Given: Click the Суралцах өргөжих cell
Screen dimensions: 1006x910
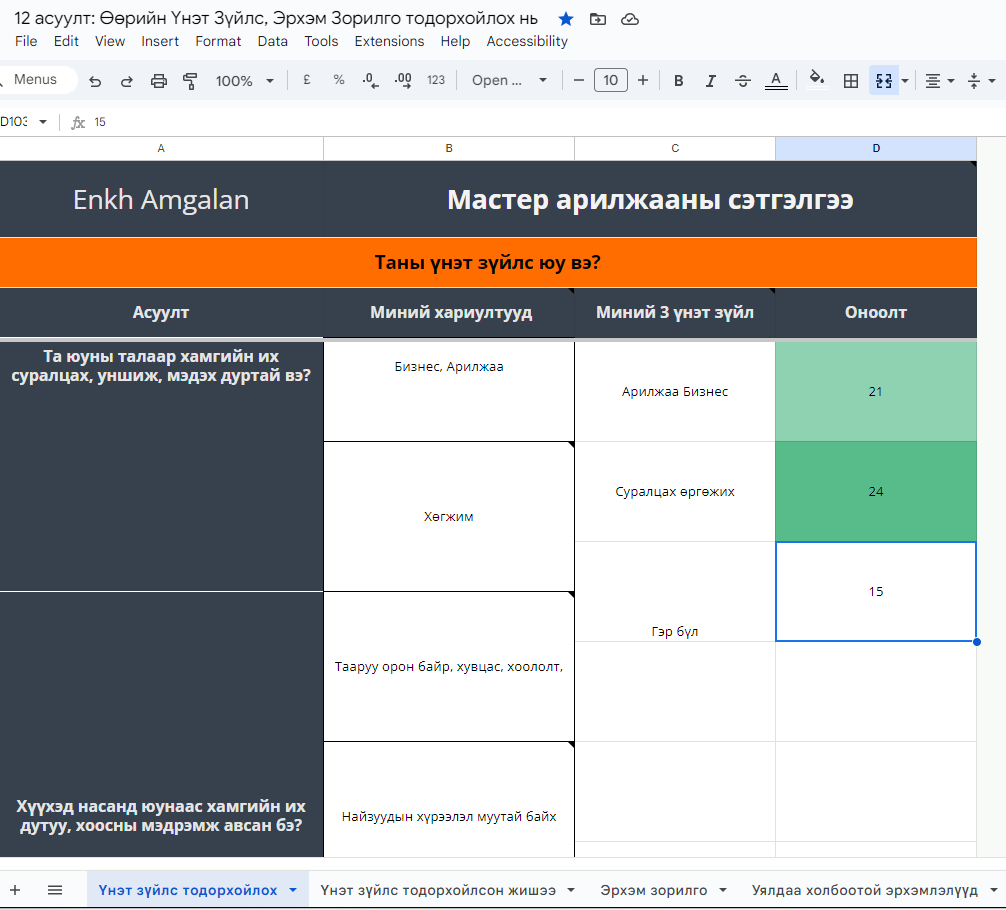Looking at the screenshot, I should (x=675, y=492).
